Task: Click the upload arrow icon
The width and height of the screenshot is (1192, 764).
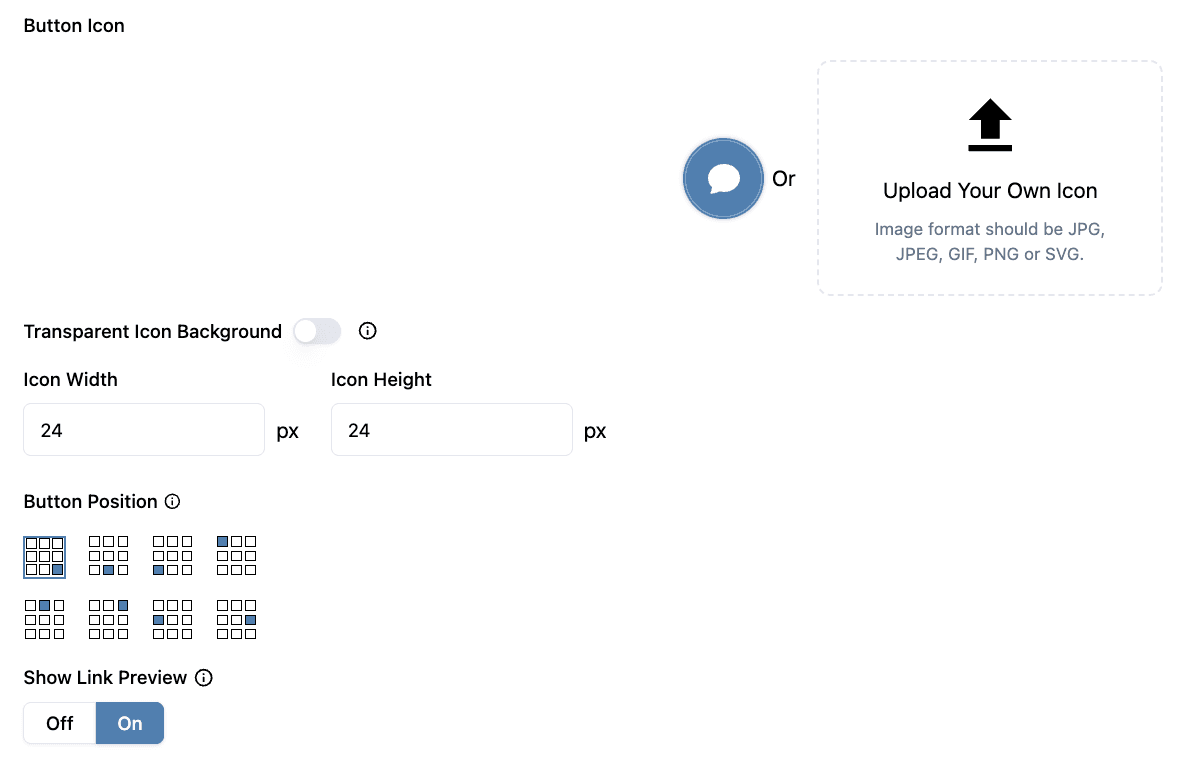Action: pos(990,125)
